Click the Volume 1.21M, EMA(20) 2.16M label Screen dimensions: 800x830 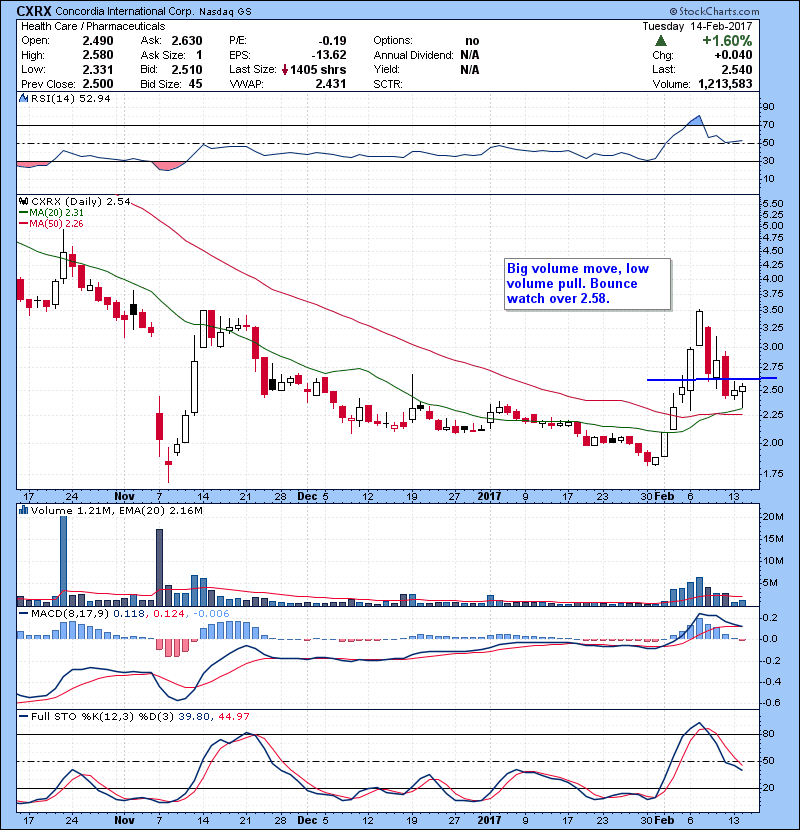point(116,510)
